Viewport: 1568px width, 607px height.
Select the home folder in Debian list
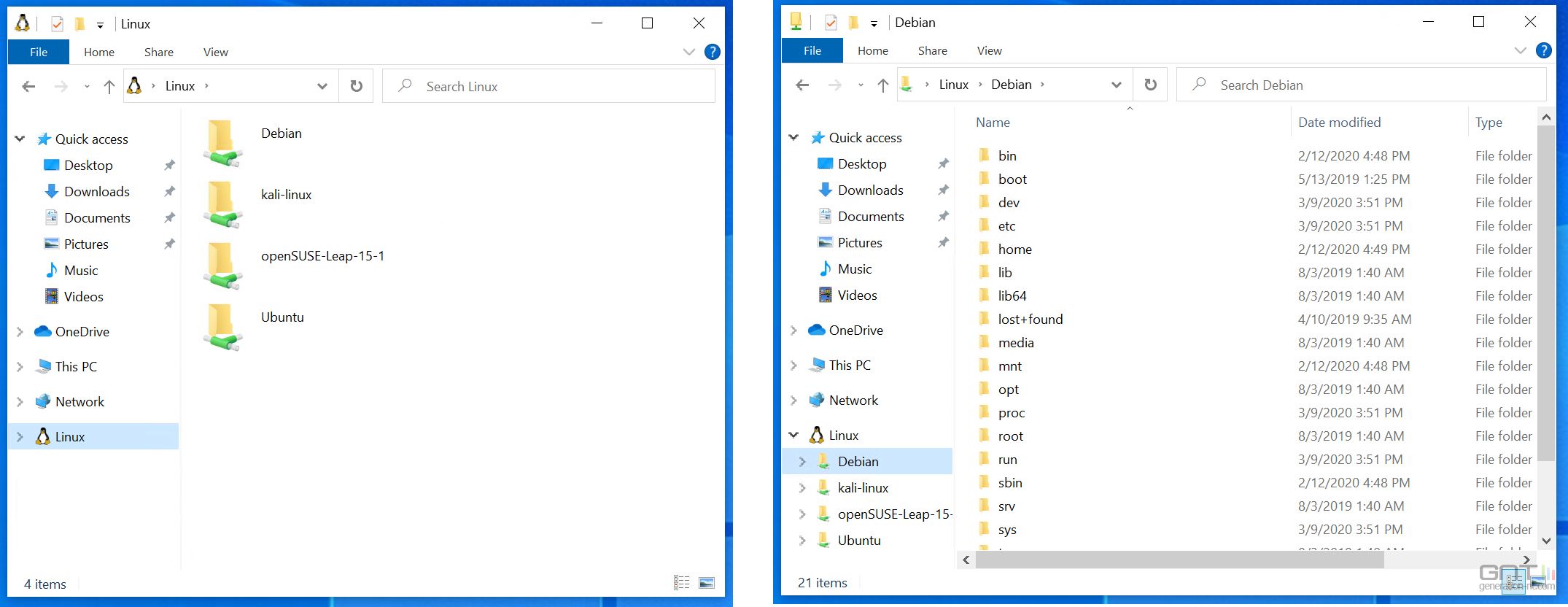[x=1014, y=249]
